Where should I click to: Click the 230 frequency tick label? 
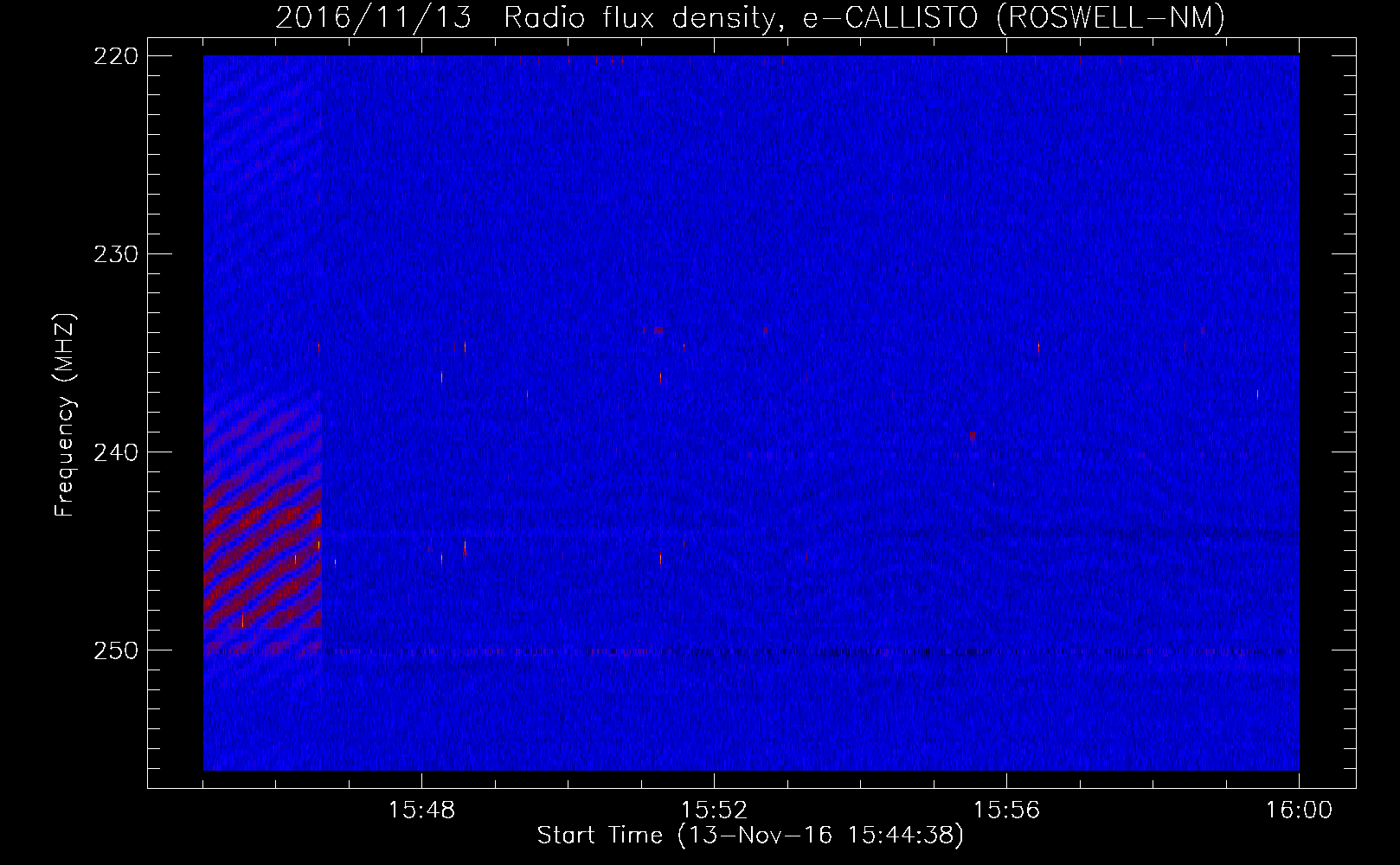115,253
